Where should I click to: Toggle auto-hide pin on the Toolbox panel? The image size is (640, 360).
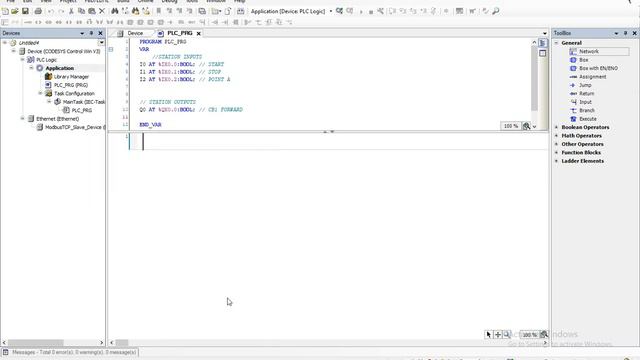[625, 33]
